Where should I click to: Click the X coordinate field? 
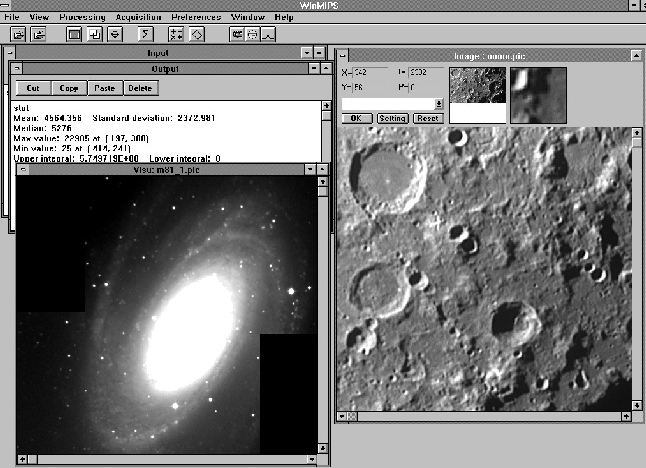[370, 73]
